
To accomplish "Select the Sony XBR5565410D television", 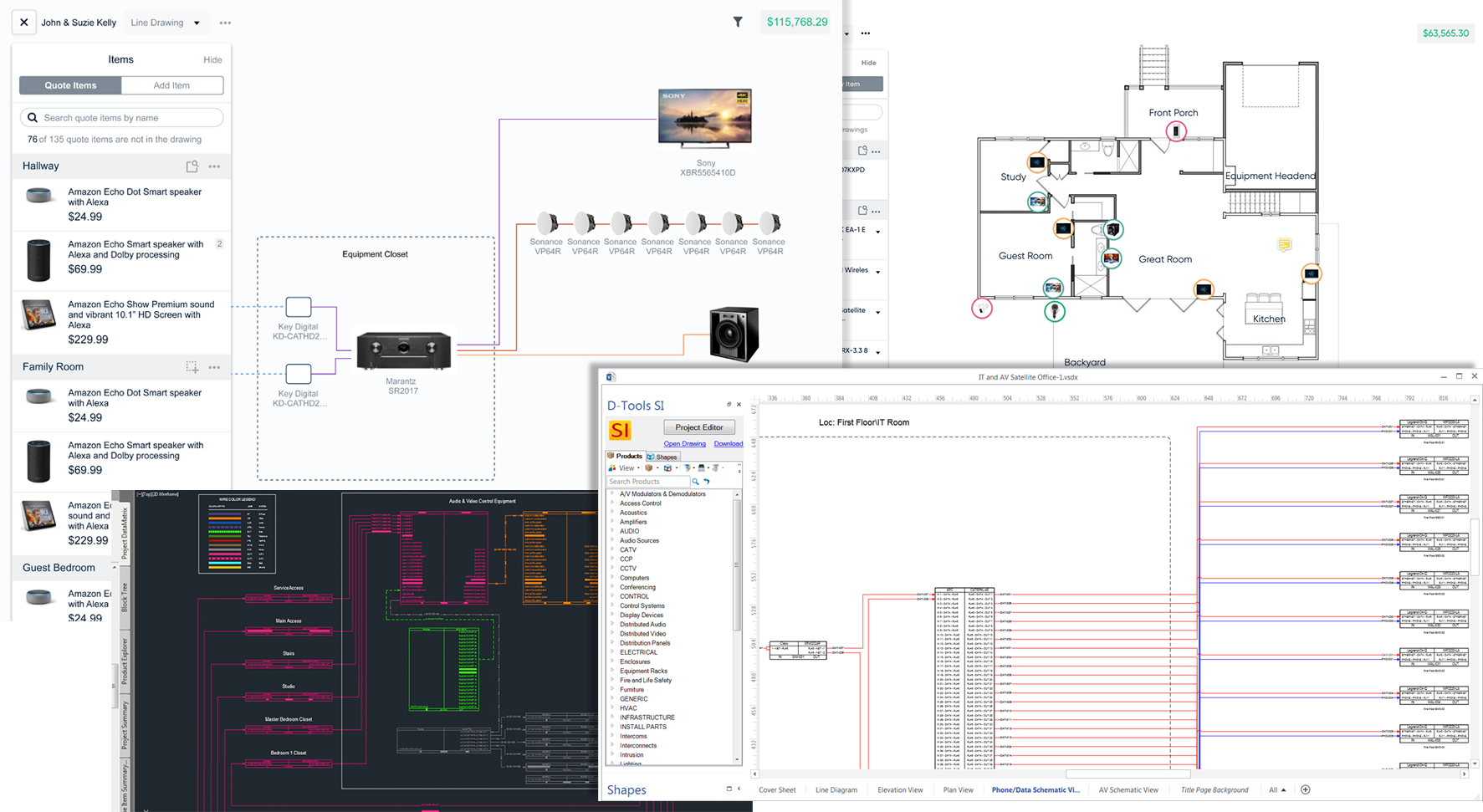I will tap(704, 120).
